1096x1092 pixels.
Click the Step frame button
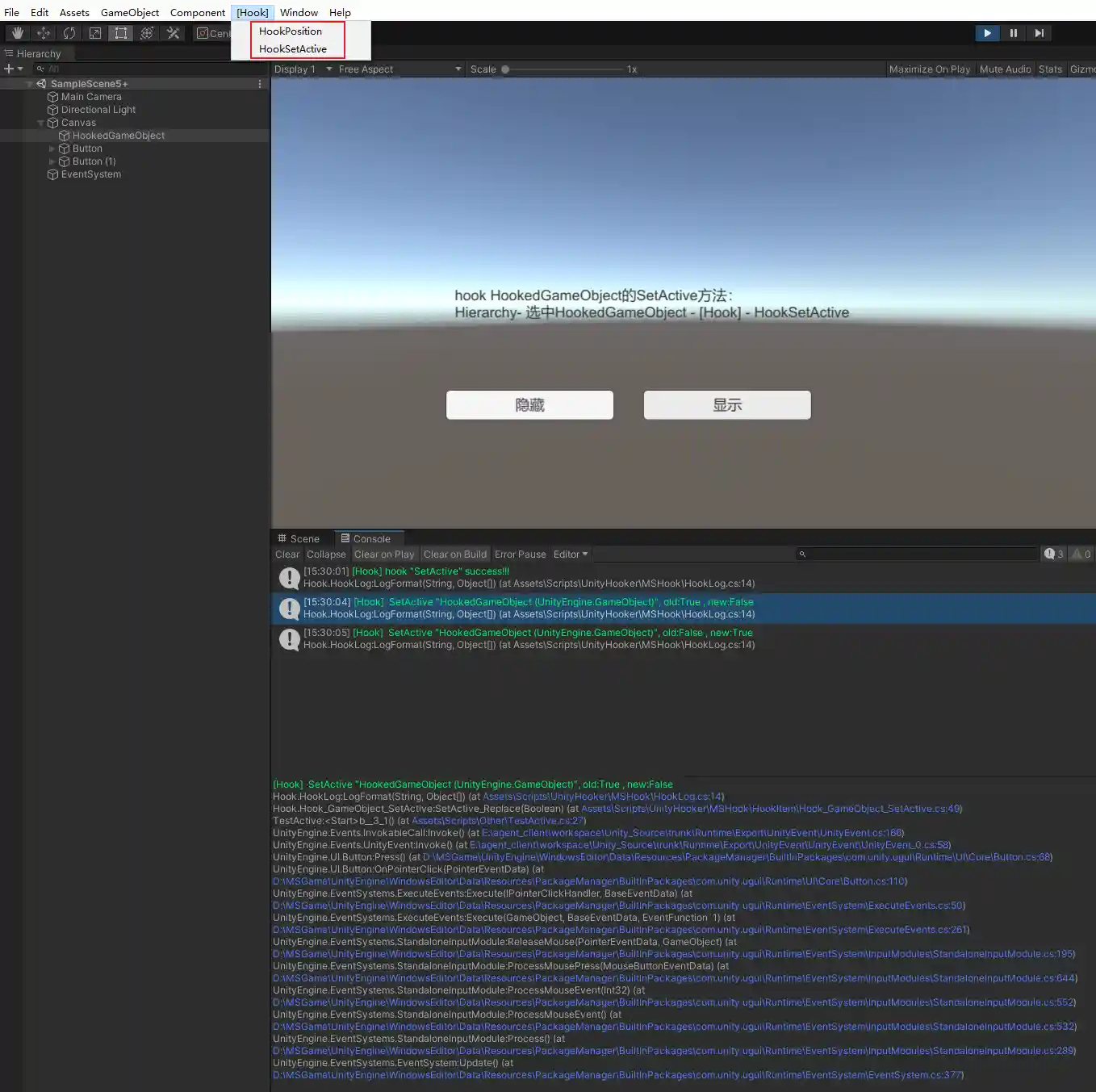(x=1040, y=33)
